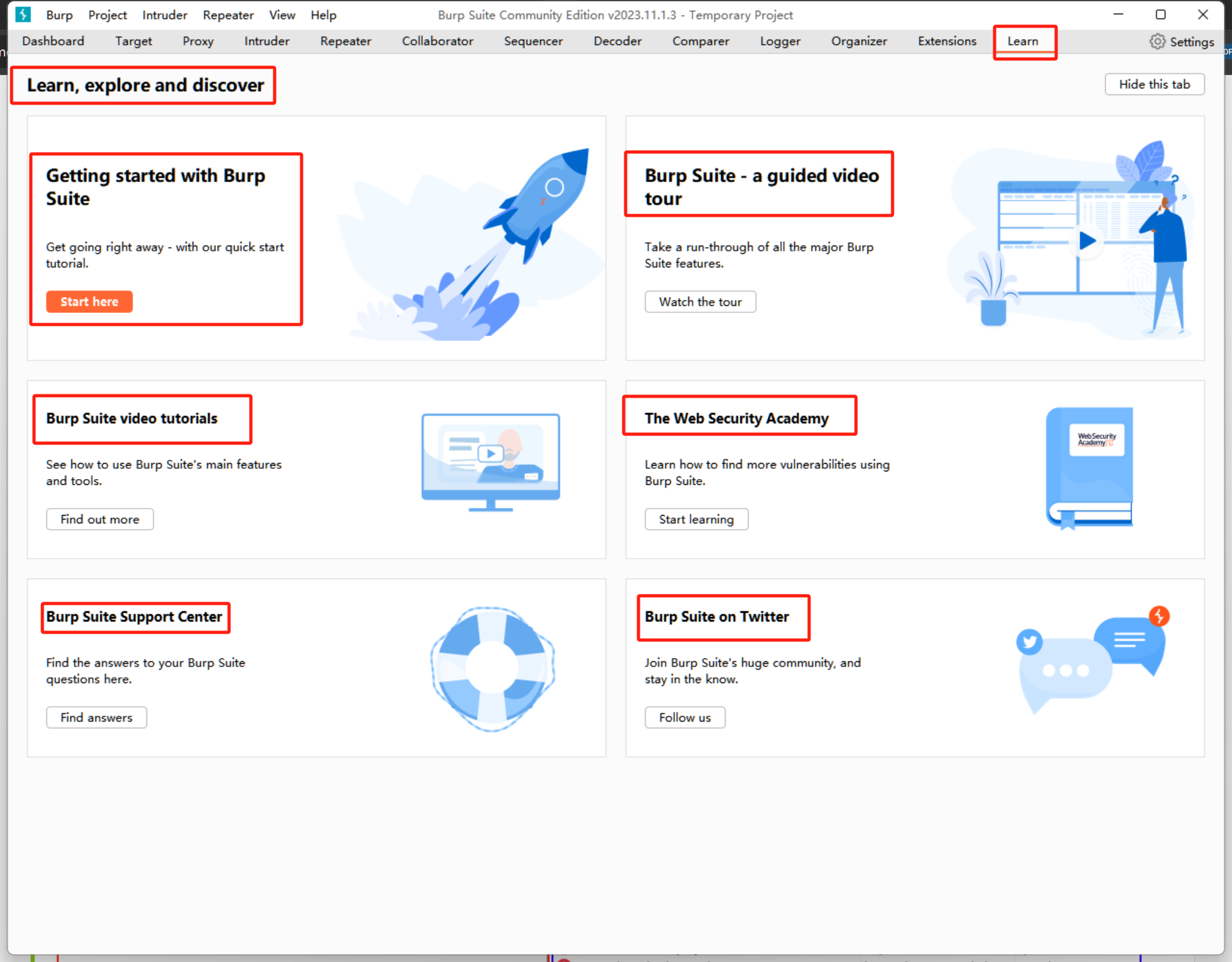Image resolution: width=1232 pixels, height=962 pixels.
Task: Play the guided video tour illustration
Action: [1087, 241]
